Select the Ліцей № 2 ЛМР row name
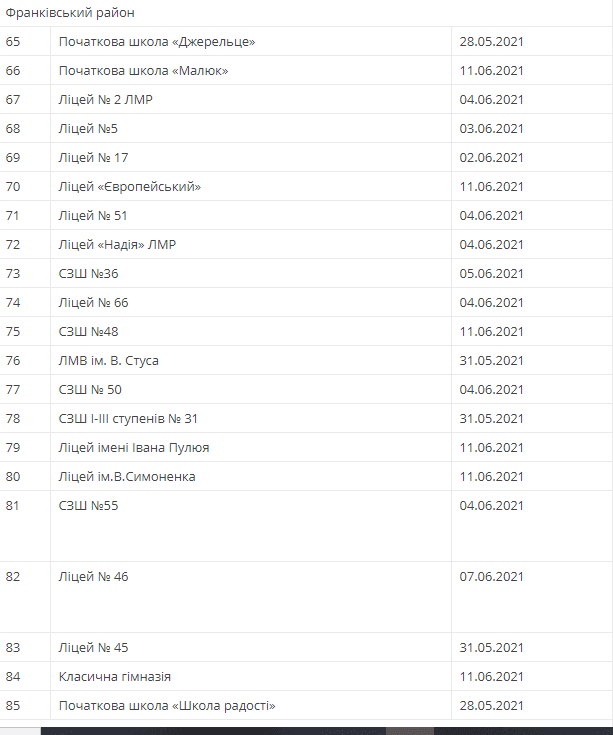The width and height of the screenshot is (613, 735). (106, 100)
